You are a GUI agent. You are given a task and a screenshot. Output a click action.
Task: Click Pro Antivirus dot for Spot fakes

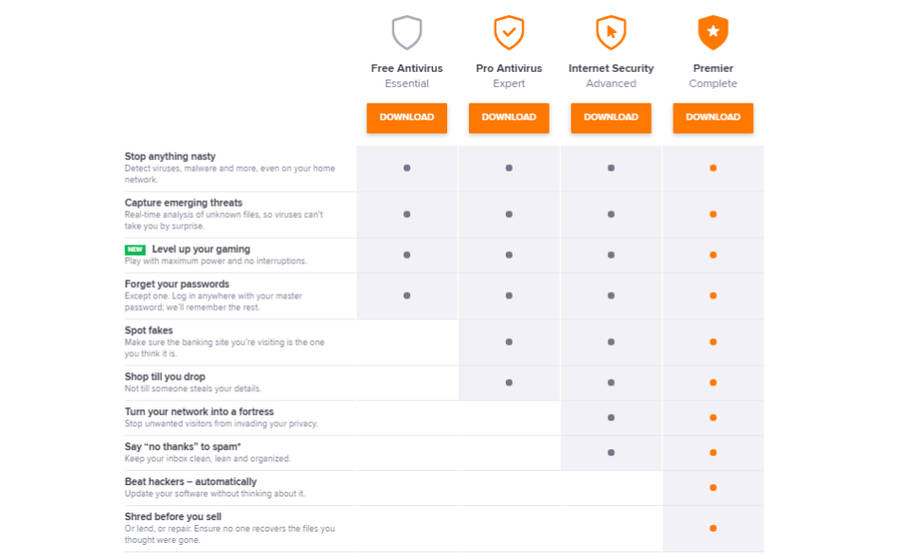509,341
